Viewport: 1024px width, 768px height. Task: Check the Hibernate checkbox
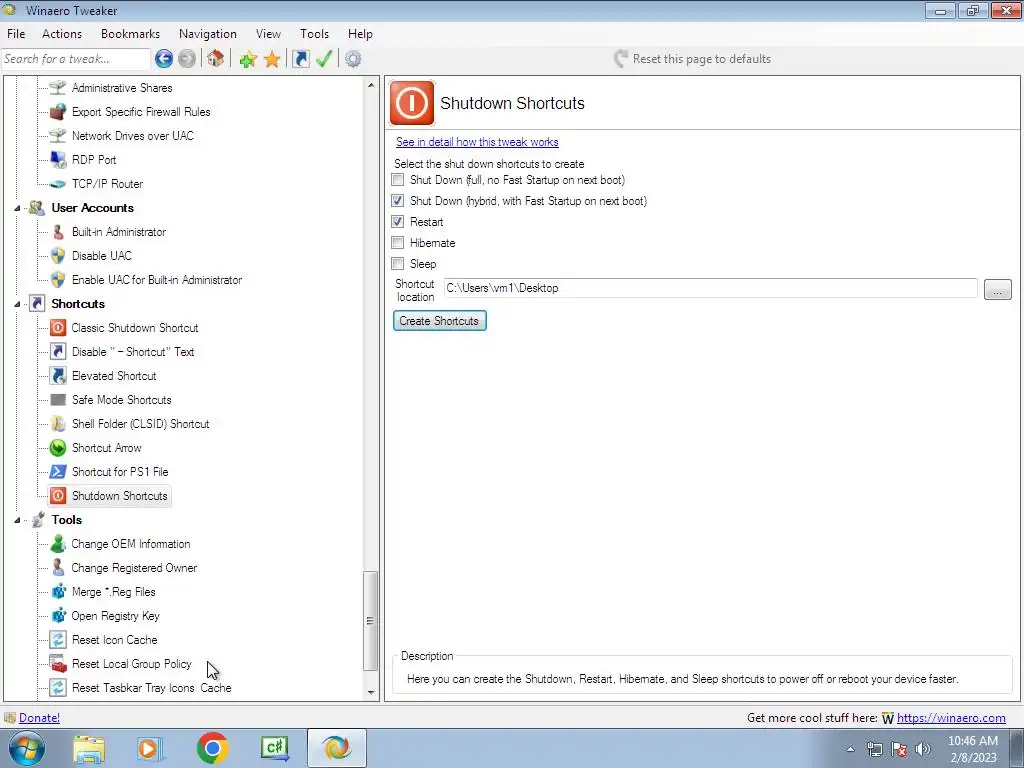coord(397,242)
